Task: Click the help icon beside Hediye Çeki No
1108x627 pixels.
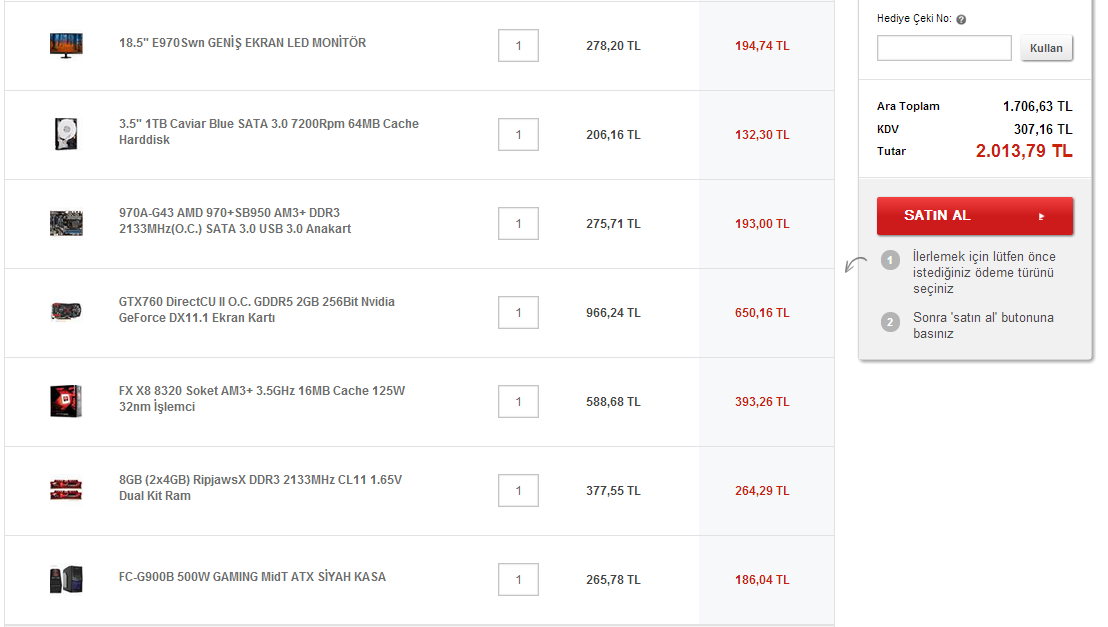Action: [x=961, y=19]
